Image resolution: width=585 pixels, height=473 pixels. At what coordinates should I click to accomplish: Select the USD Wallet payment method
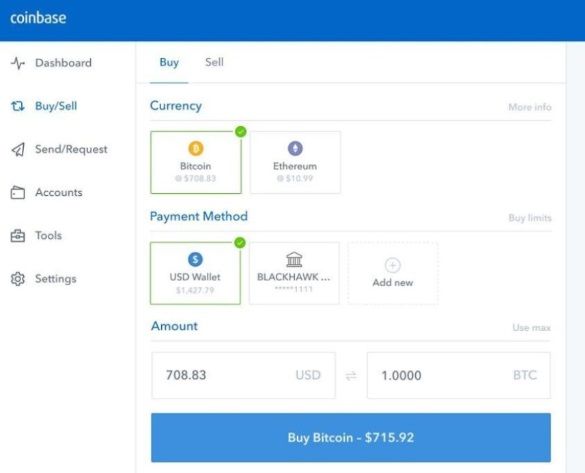point(195,273)
